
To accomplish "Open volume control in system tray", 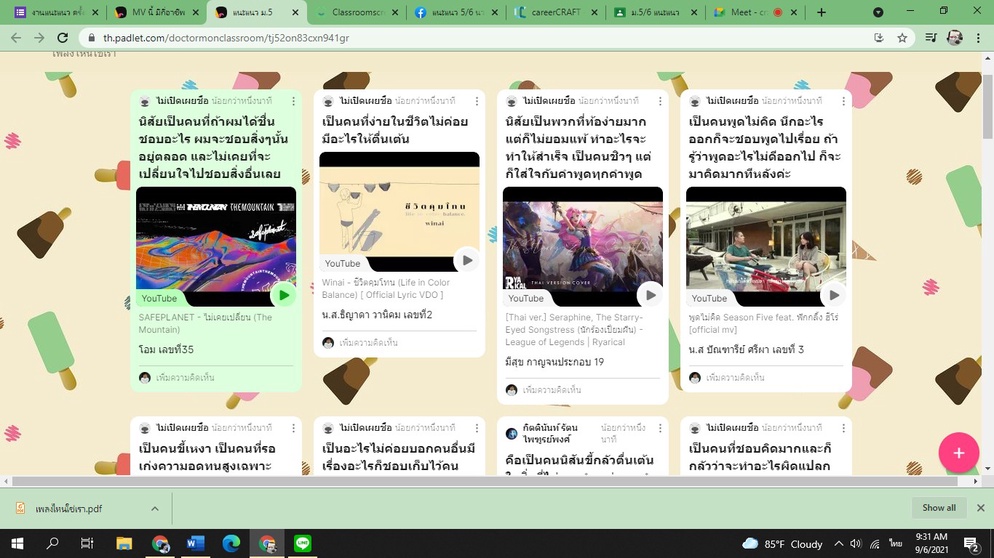I will click(856, 543).
